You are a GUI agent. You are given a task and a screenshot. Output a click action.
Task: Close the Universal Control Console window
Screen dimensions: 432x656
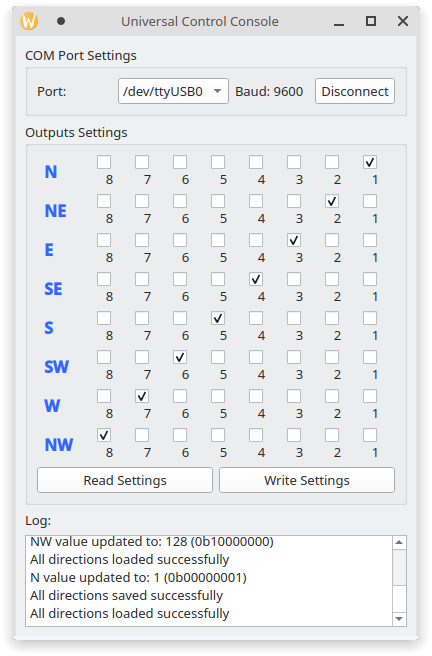tap(403, 21)
